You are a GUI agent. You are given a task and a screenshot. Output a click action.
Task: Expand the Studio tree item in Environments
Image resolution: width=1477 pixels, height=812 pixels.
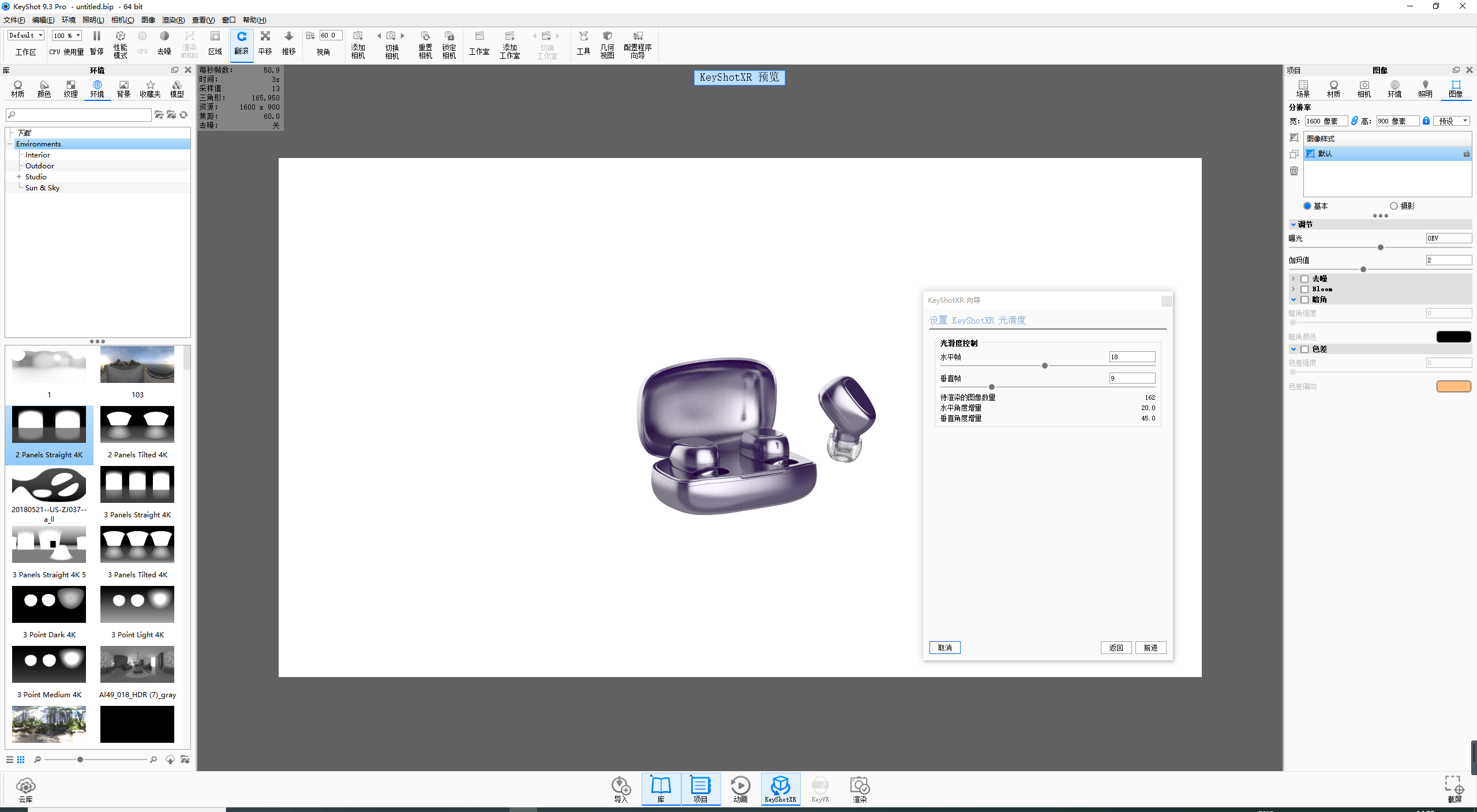coord(18,176)
